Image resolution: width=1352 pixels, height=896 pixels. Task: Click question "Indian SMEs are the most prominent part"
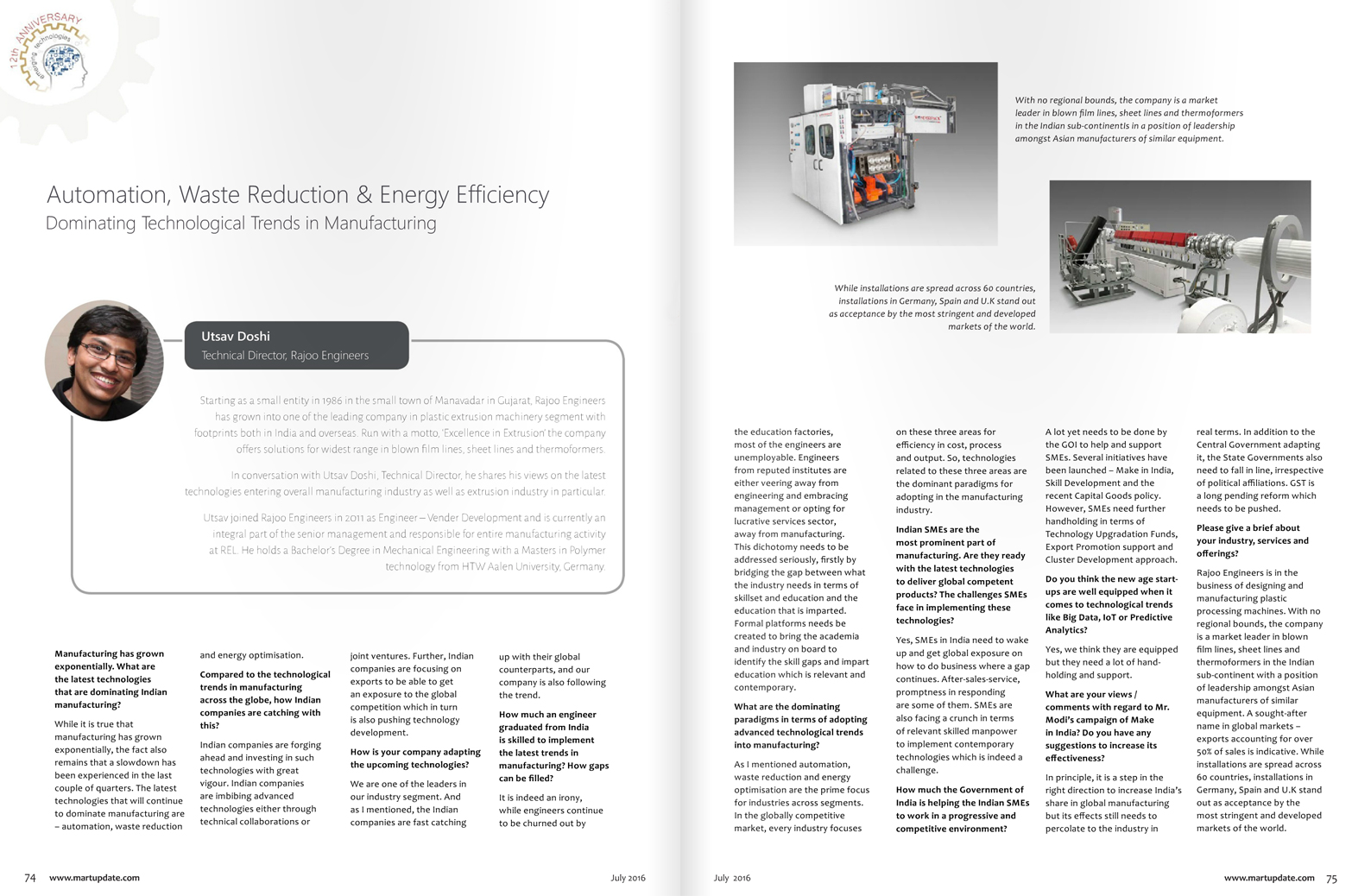pyautogui.click(x=961, y=575)
